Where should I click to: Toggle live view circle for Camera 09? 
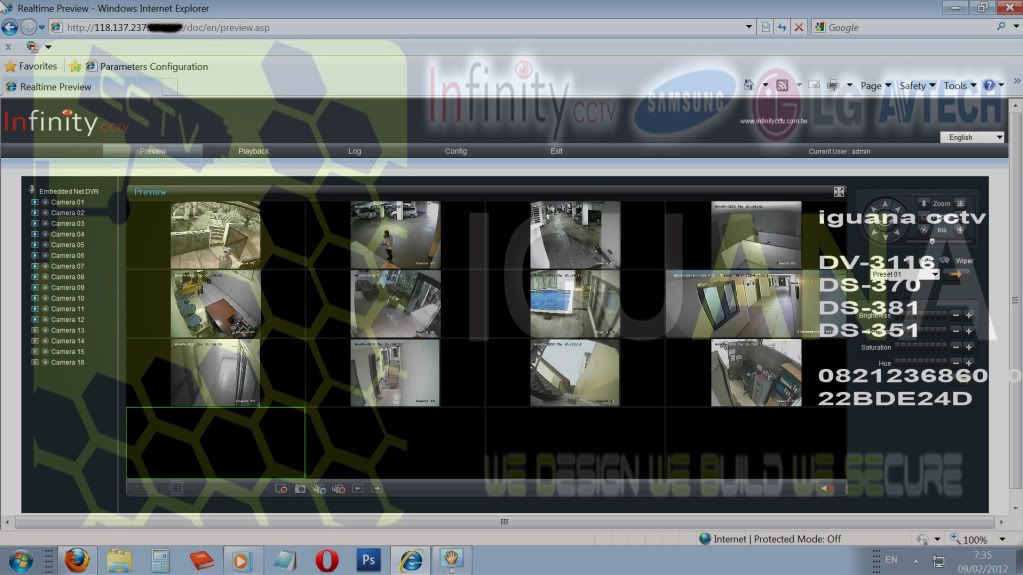[45, 287]
